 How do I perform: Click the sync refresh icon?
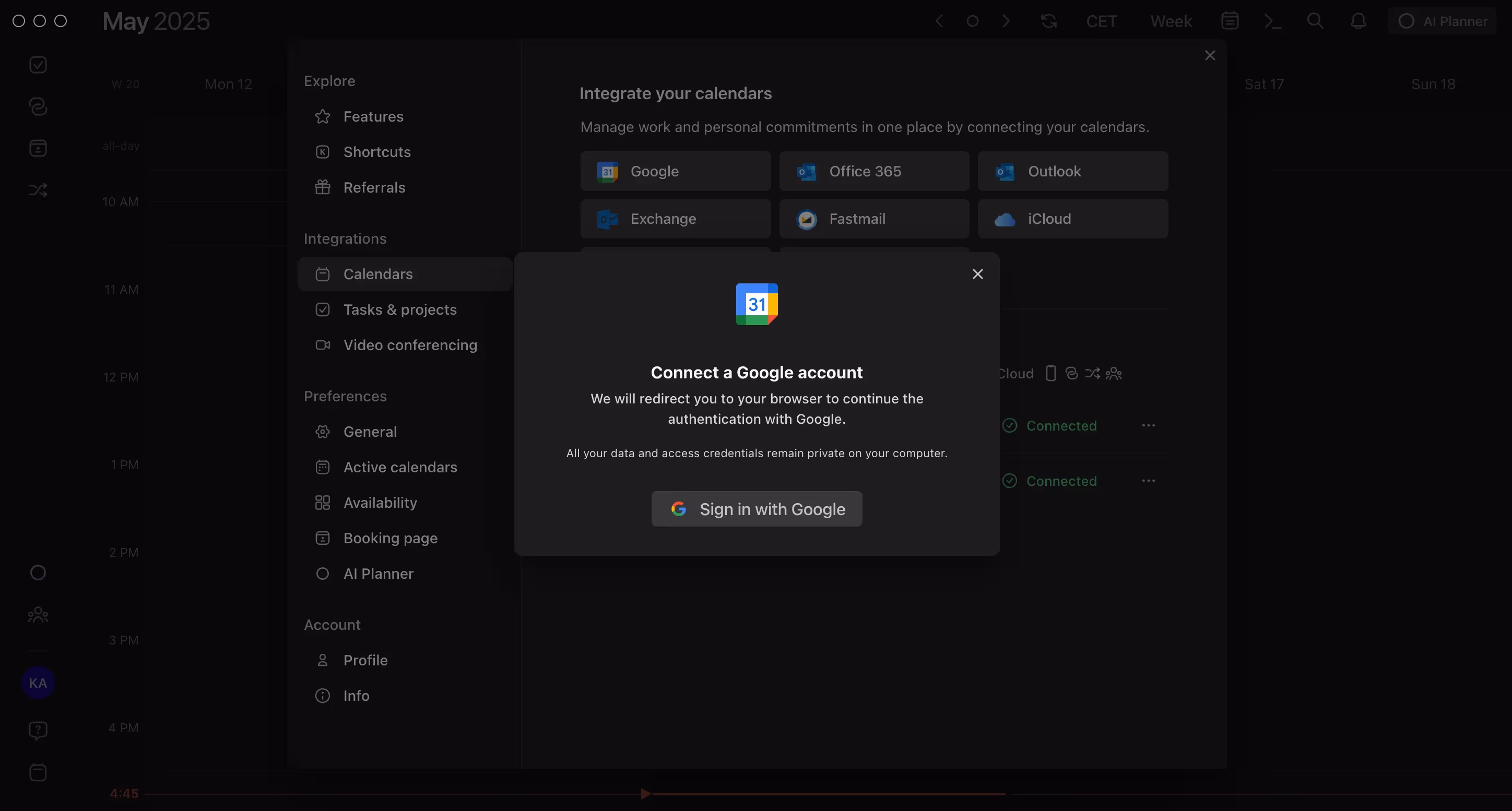tap(1049, 21)
